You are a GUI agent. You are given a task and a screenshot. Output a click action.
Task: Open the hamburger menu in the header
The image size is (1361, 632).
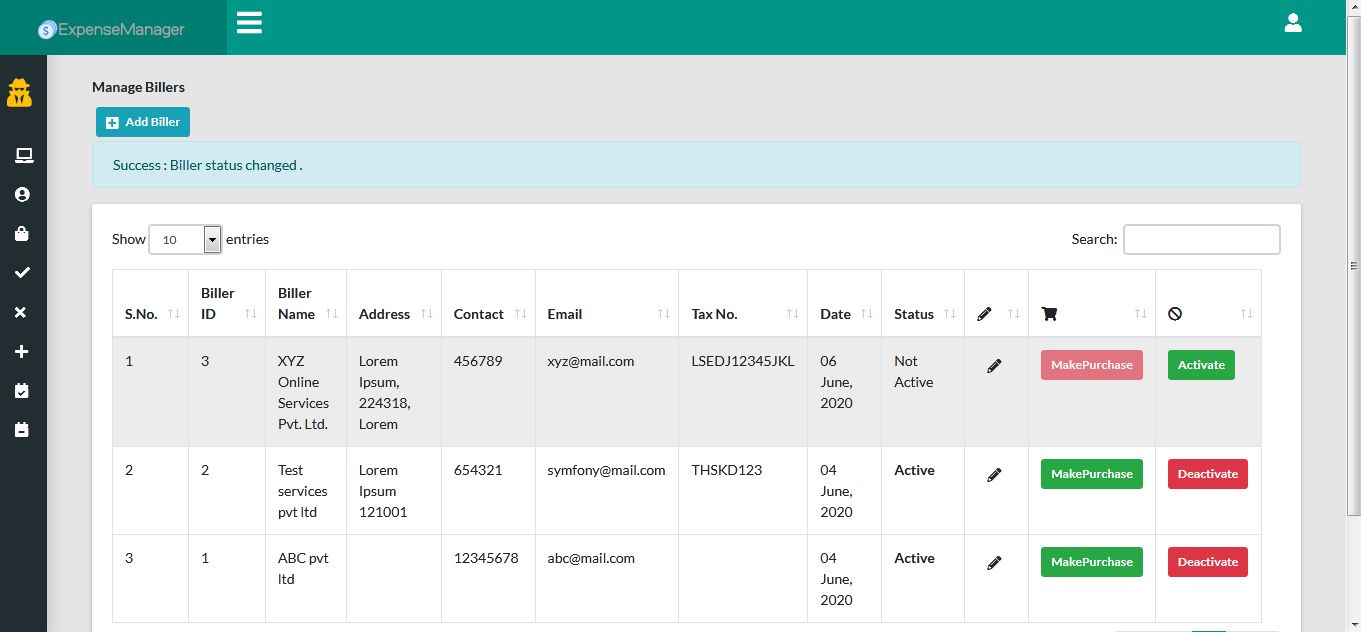[249, 22]
